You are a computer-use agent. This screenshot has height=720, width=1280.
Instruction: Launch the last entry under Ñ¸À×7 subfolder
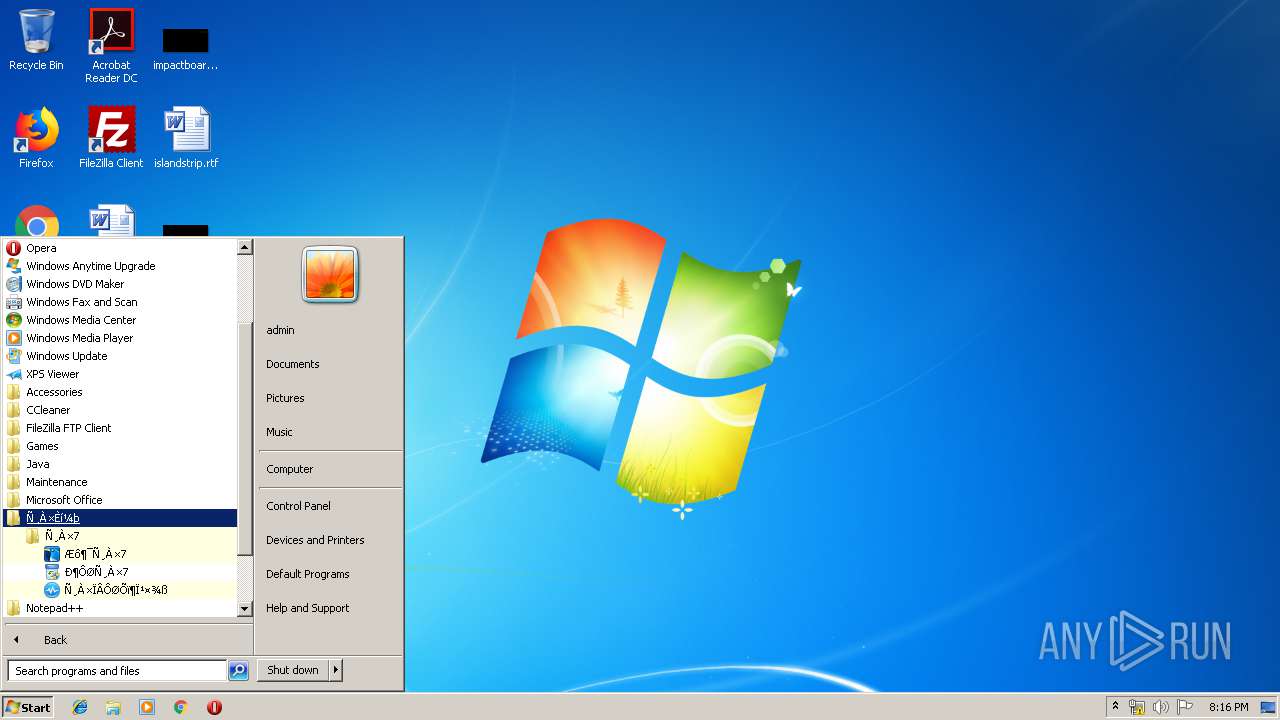[x=120, y=590]
